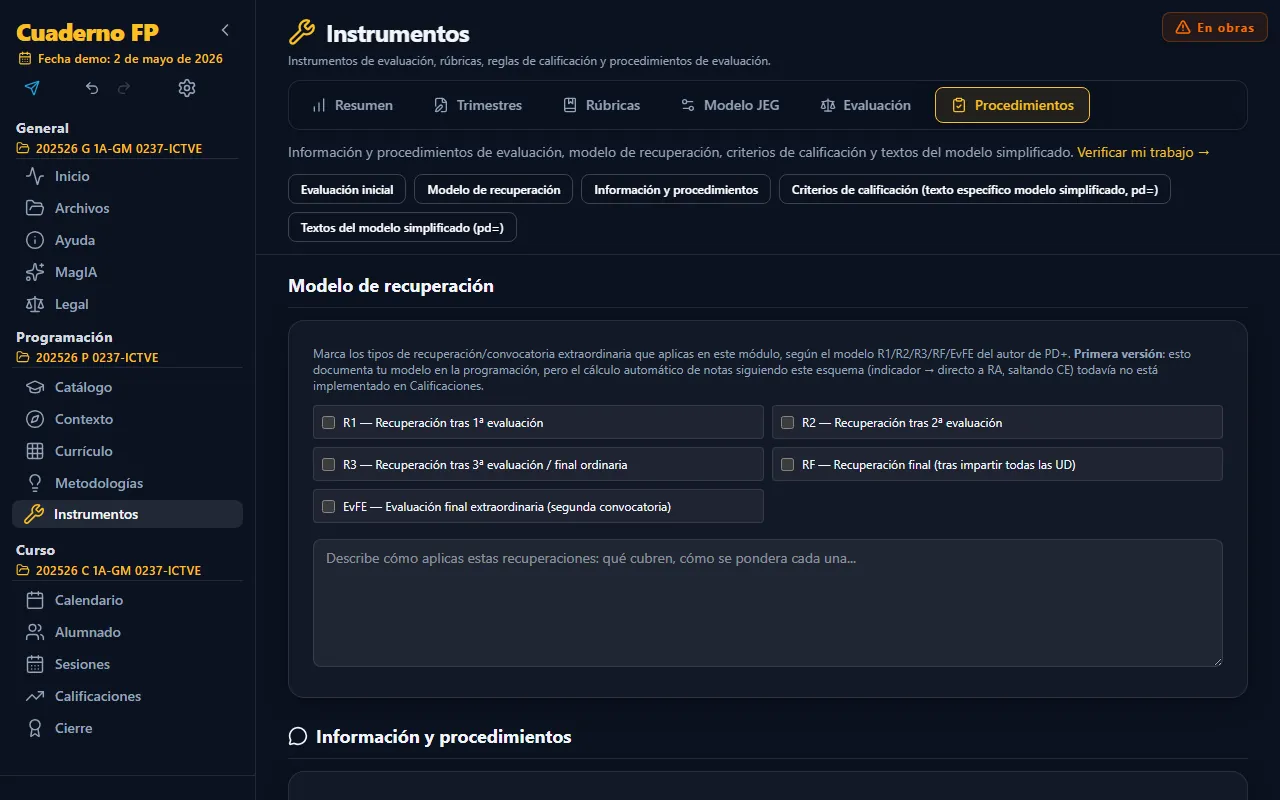Open General folder 202526 G 1A-GM 0237-ICTVE
1280x800 pixels.
(x=110, y=149)
